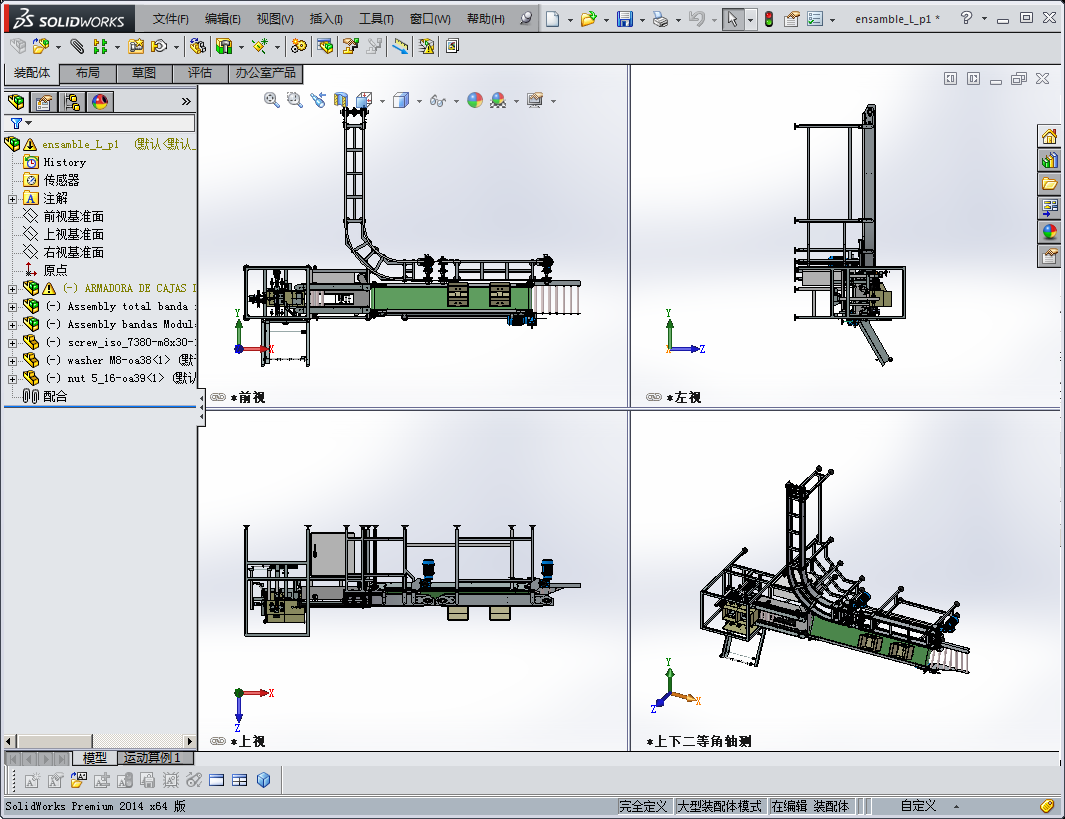Viewport: 1065px width, 819px height.
Task: Click the Appearances color ball task pane icon
Action: click(1049, 232)
